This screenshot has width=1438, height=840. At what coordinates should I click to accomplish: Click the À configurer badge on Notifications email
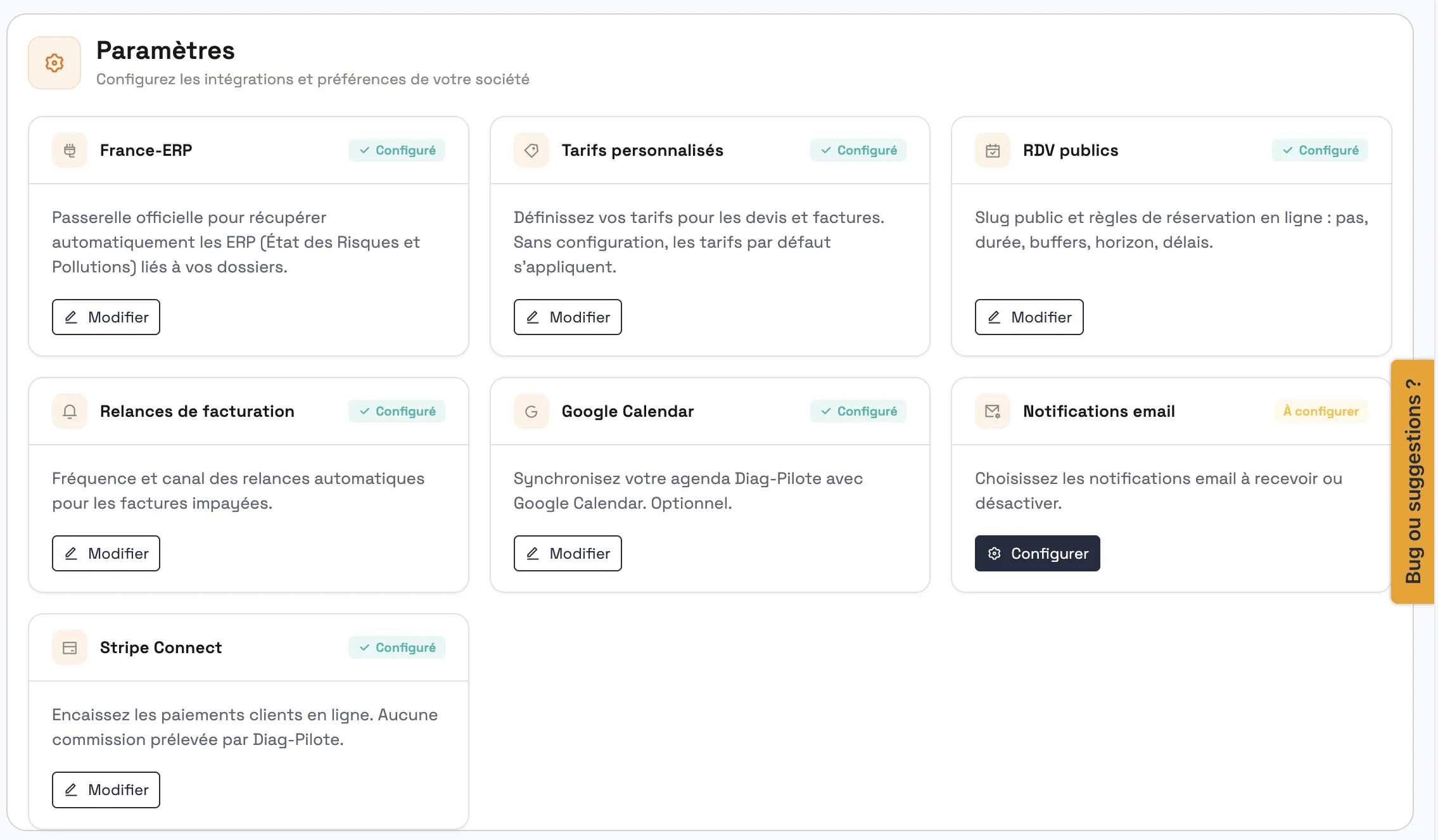[x=1321, y=411]
